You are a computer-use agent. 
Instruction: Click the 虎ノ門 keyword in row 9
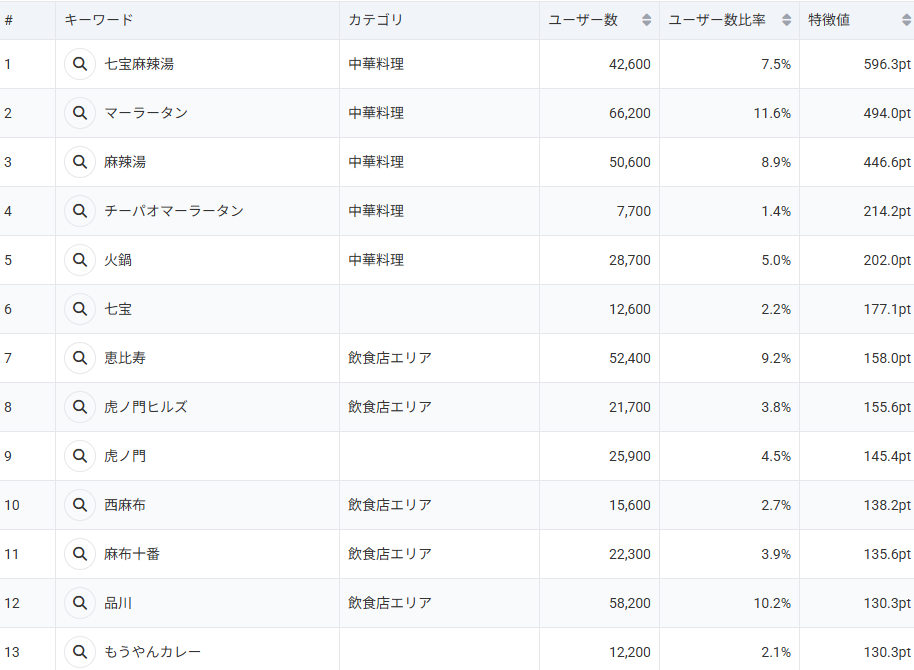(x=125, y=456)
